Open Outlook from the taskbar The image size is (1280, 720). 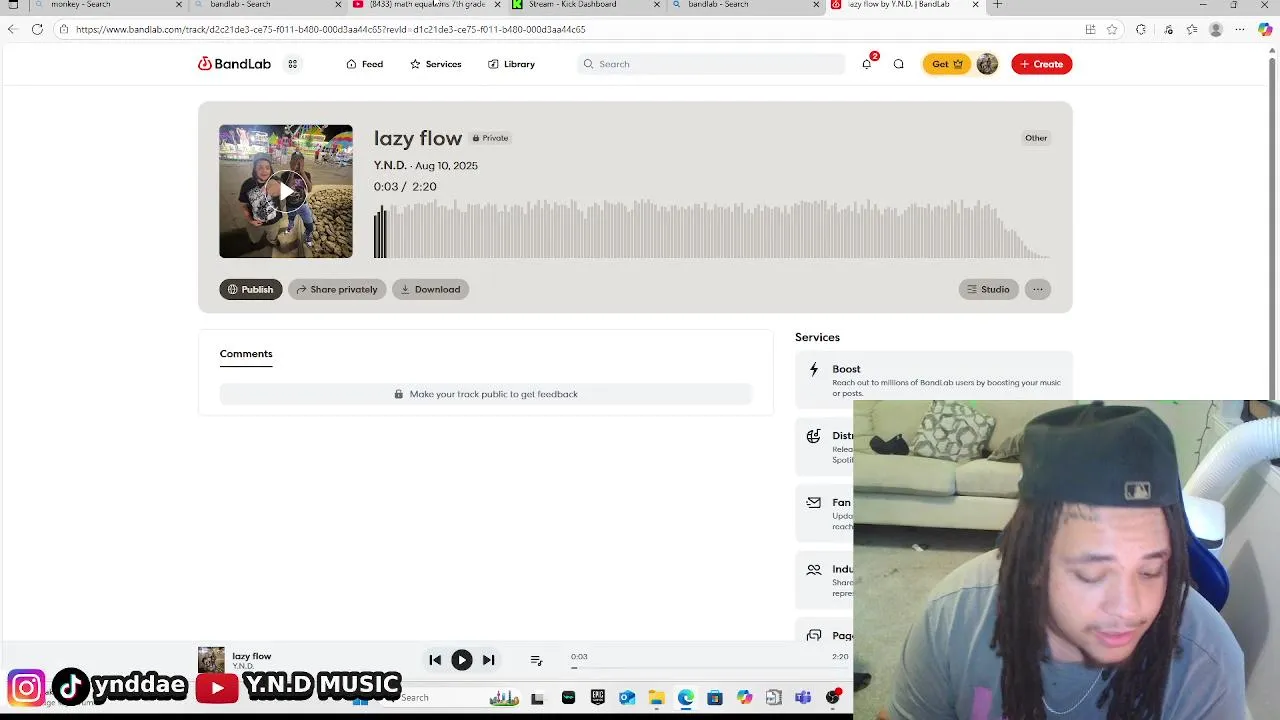click(x=626, y=697)
